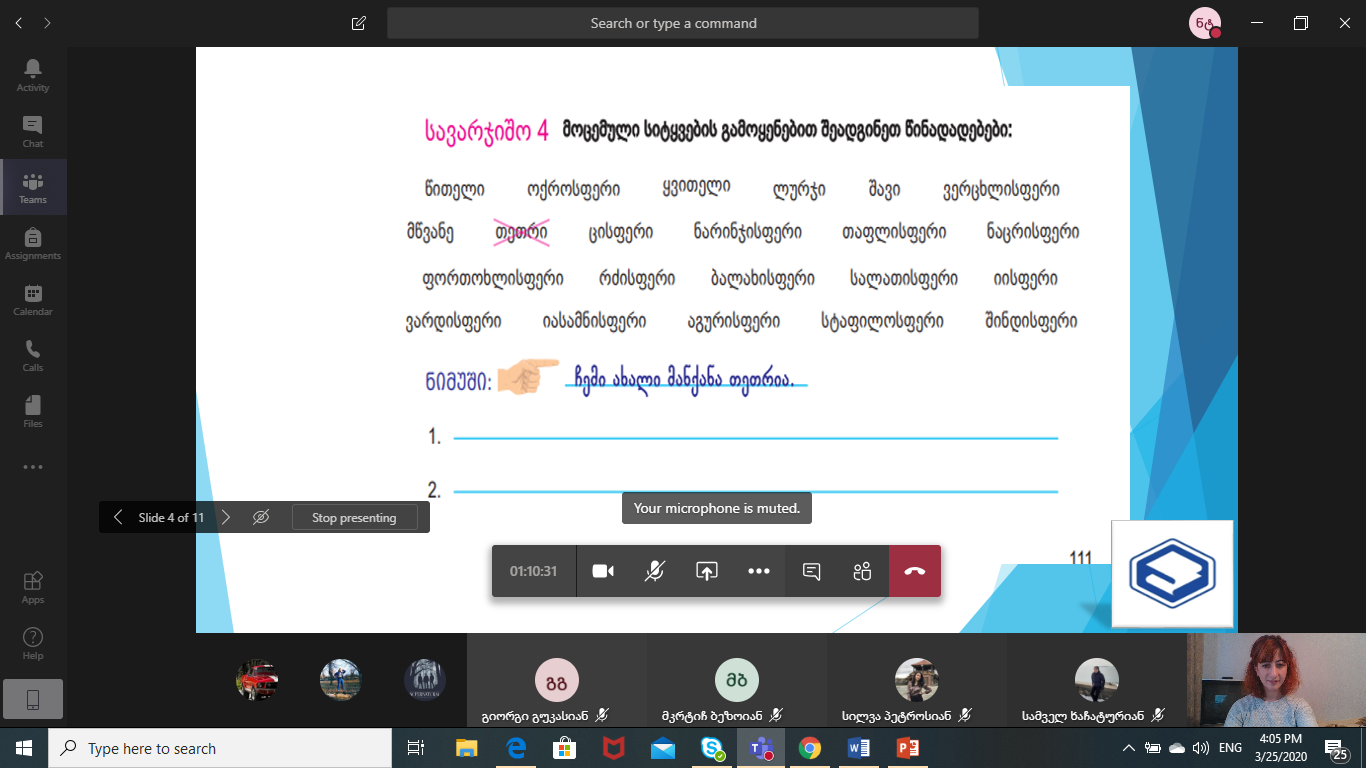Advance to the next slide
Viewport: 1366px width, 768px height.
[226, 517]
